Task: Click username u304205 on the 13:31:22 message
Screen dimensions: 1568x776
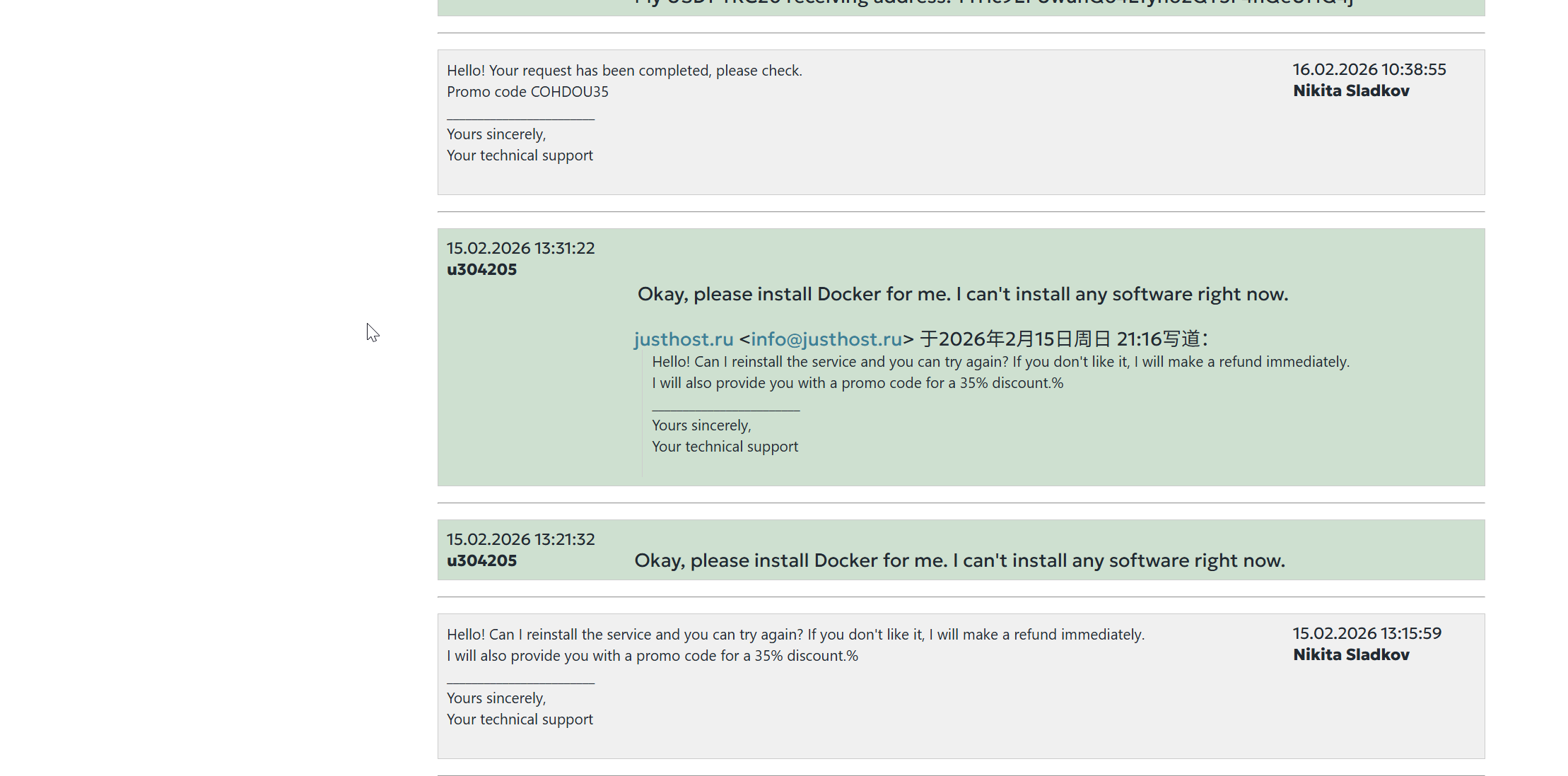Action: (481, 269)
